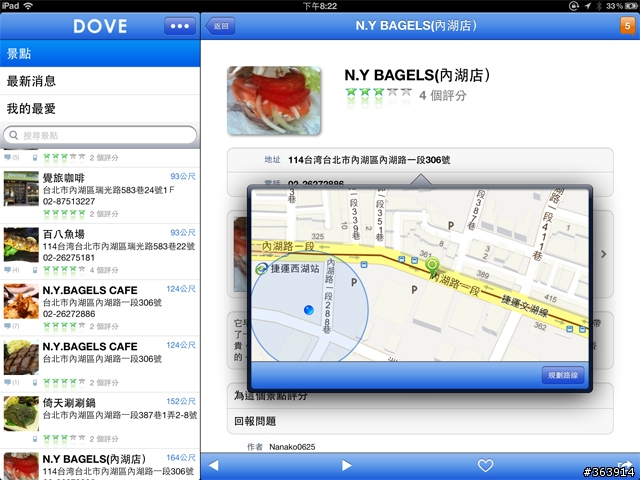Select the 景點 tab in sidebar
The height and width of the screenshot is (480, 640).
tap(100, 53)
